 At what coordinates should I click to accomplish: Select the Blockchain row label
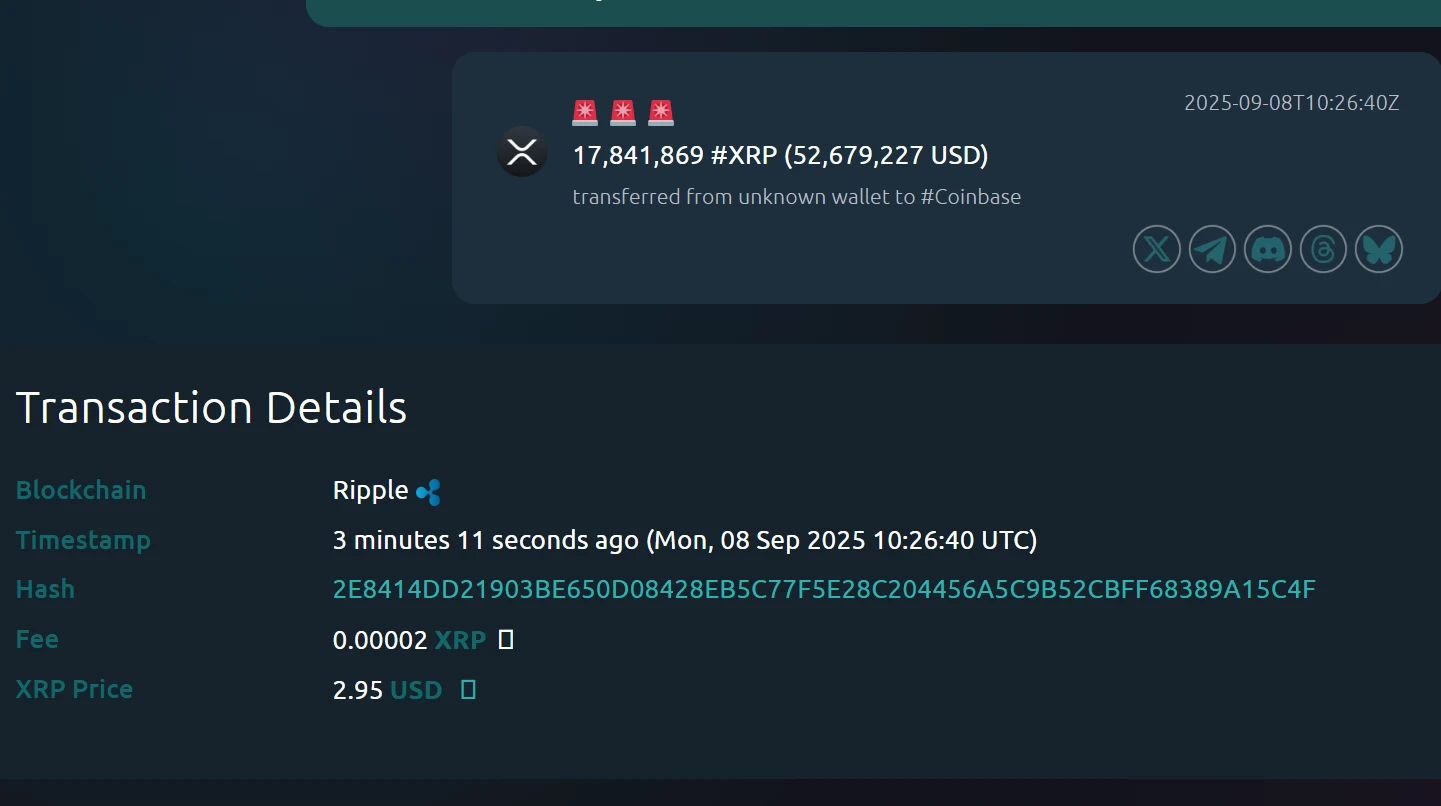pos(80,490)
